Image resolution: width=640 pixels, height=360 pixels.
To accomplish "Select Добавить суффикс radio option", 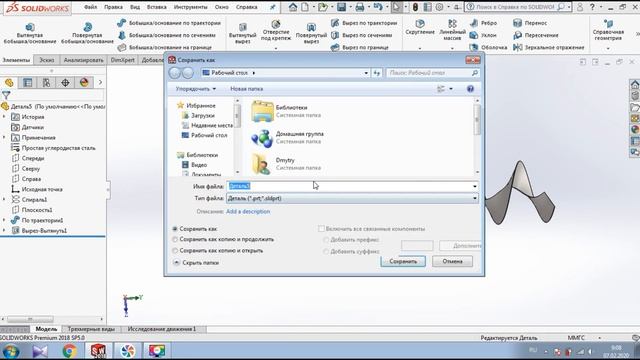I will (x=326, y=252).
